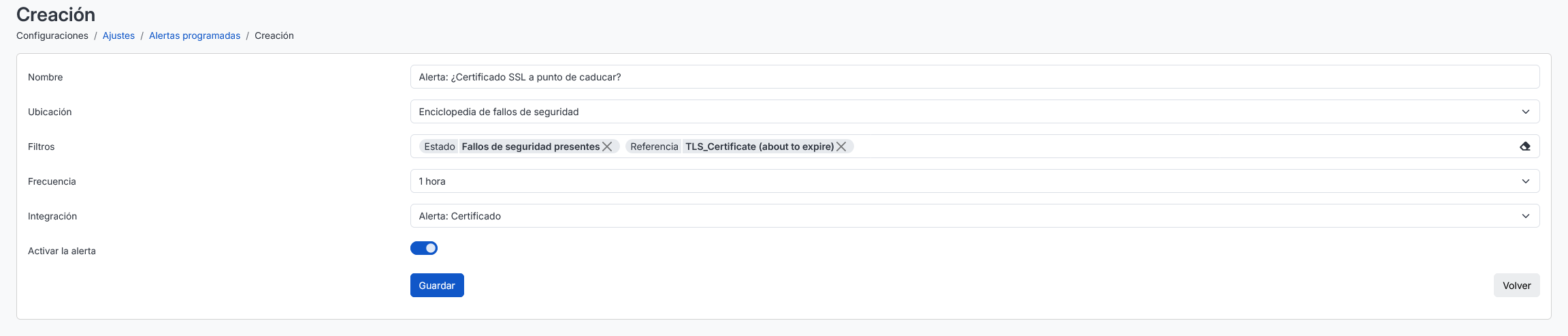1568x336 pixels.
Task: Expand the Frecuencia dropdown showing 1 hora
Action: tap(975, 181)
